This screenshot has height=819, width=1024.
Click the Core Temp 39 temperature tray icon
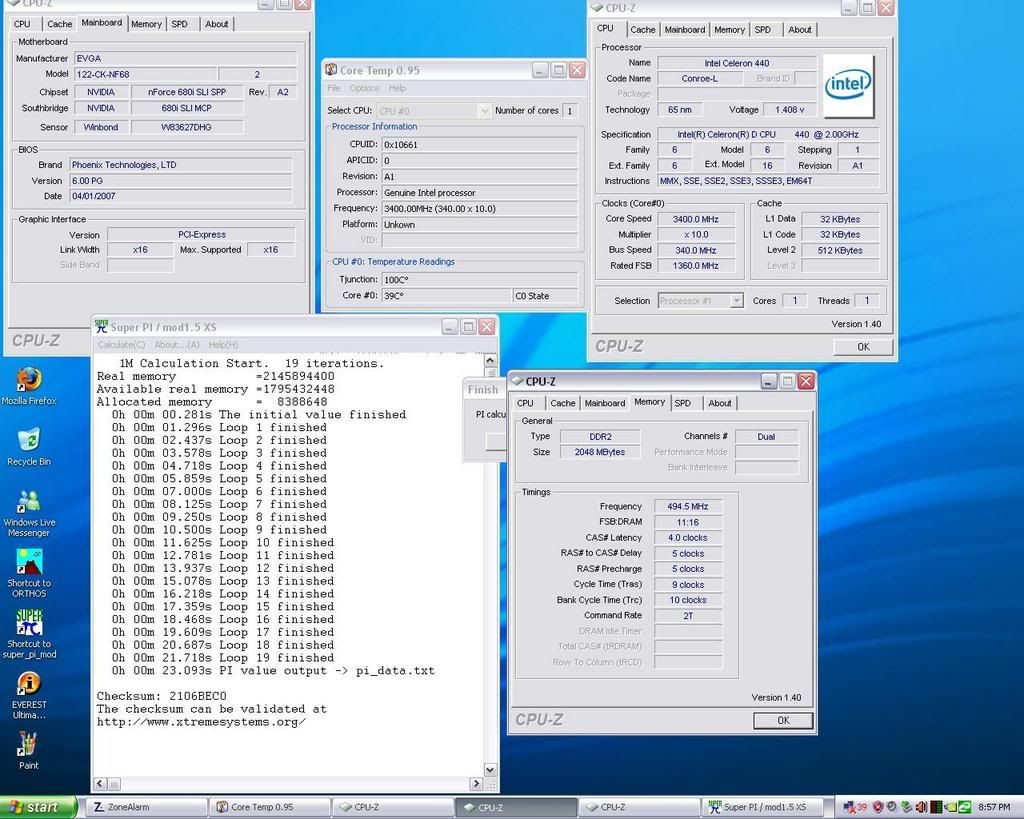coord(862,807)
